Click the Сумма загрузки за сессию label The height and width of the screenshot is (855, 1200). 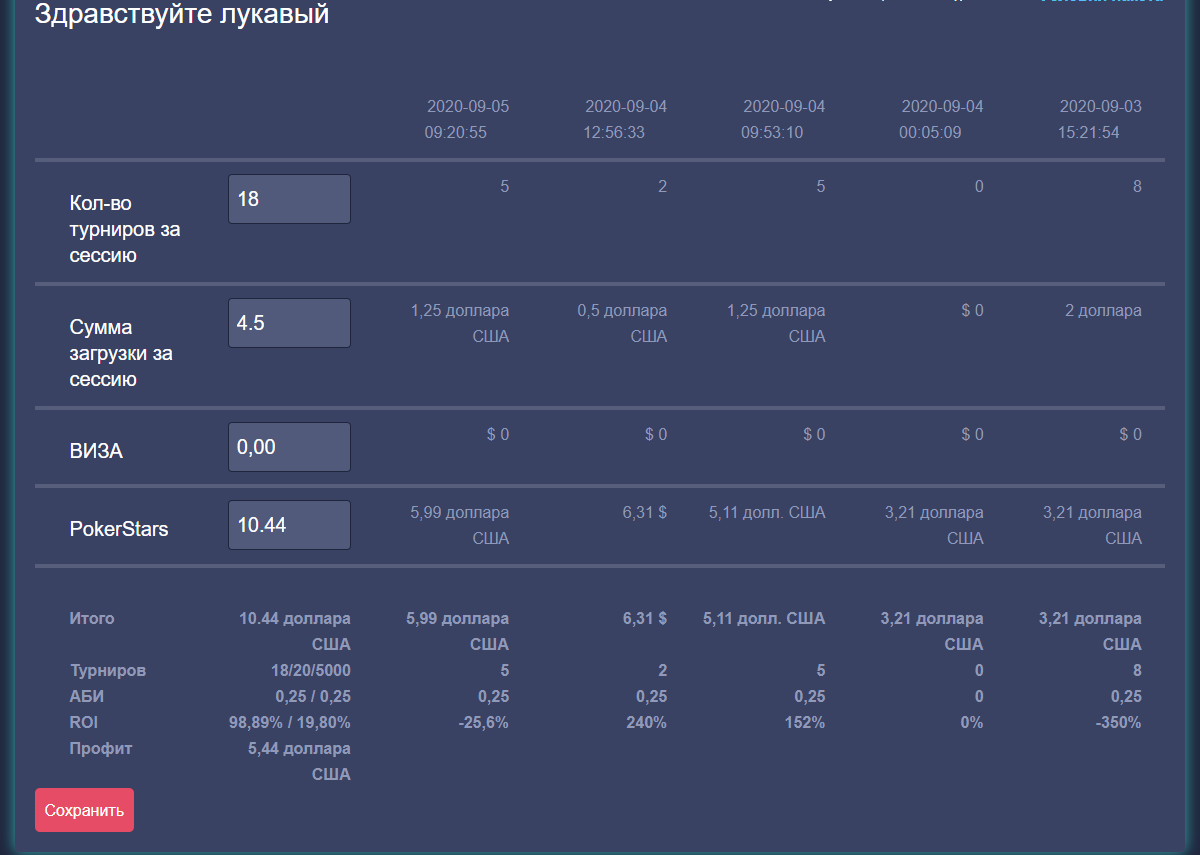pos(121,353)
